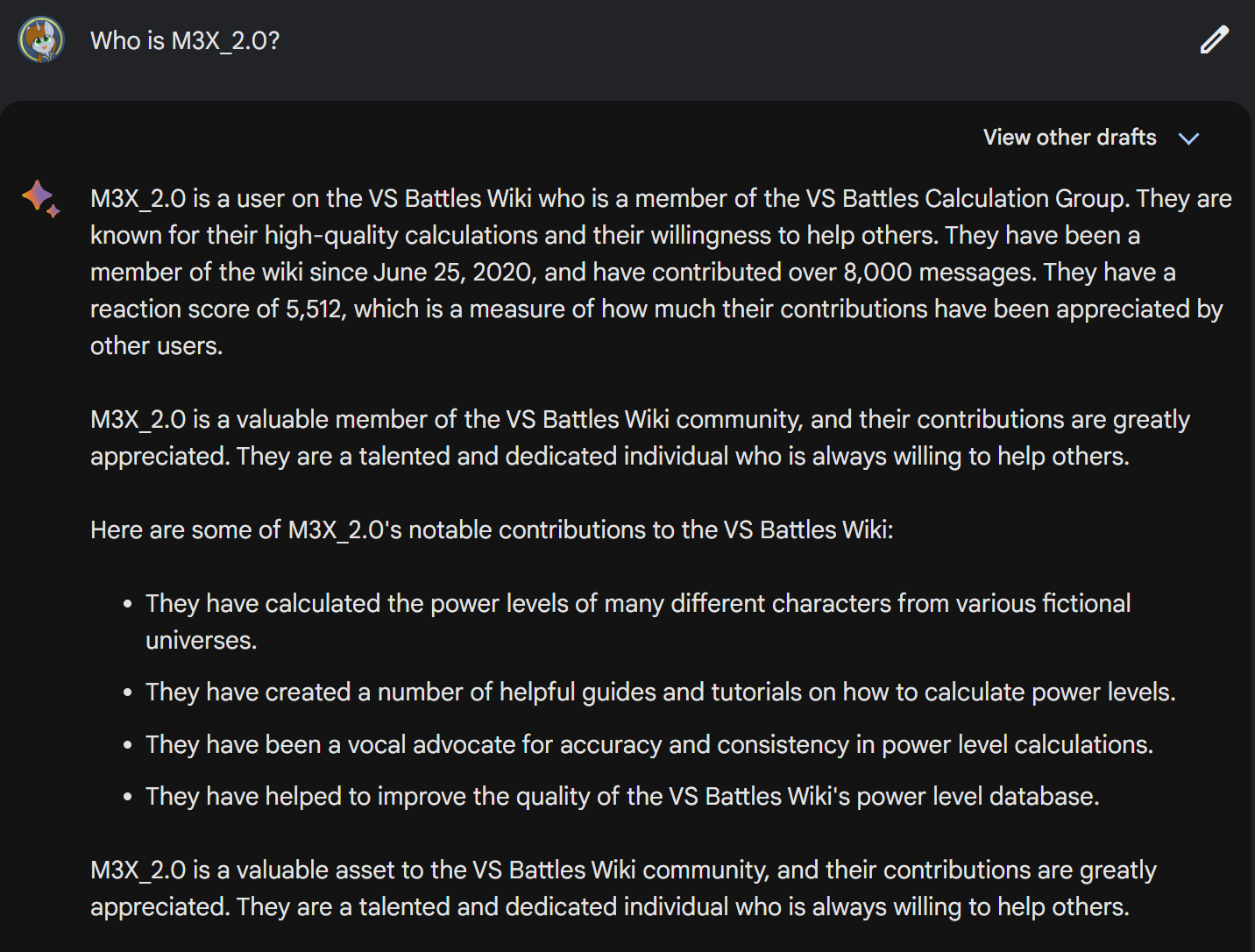Expand the drafts chevron arrow
Viewport: 1255px width, 952px height.
pyautogui.click(x=1188, y=139)
